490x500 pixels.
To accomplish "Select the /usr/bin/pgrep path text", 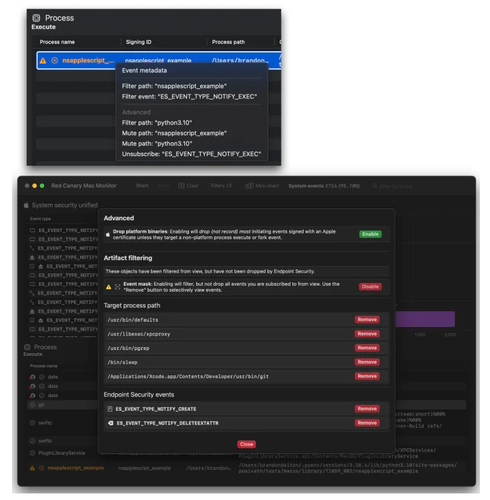I will click(128, 348).
